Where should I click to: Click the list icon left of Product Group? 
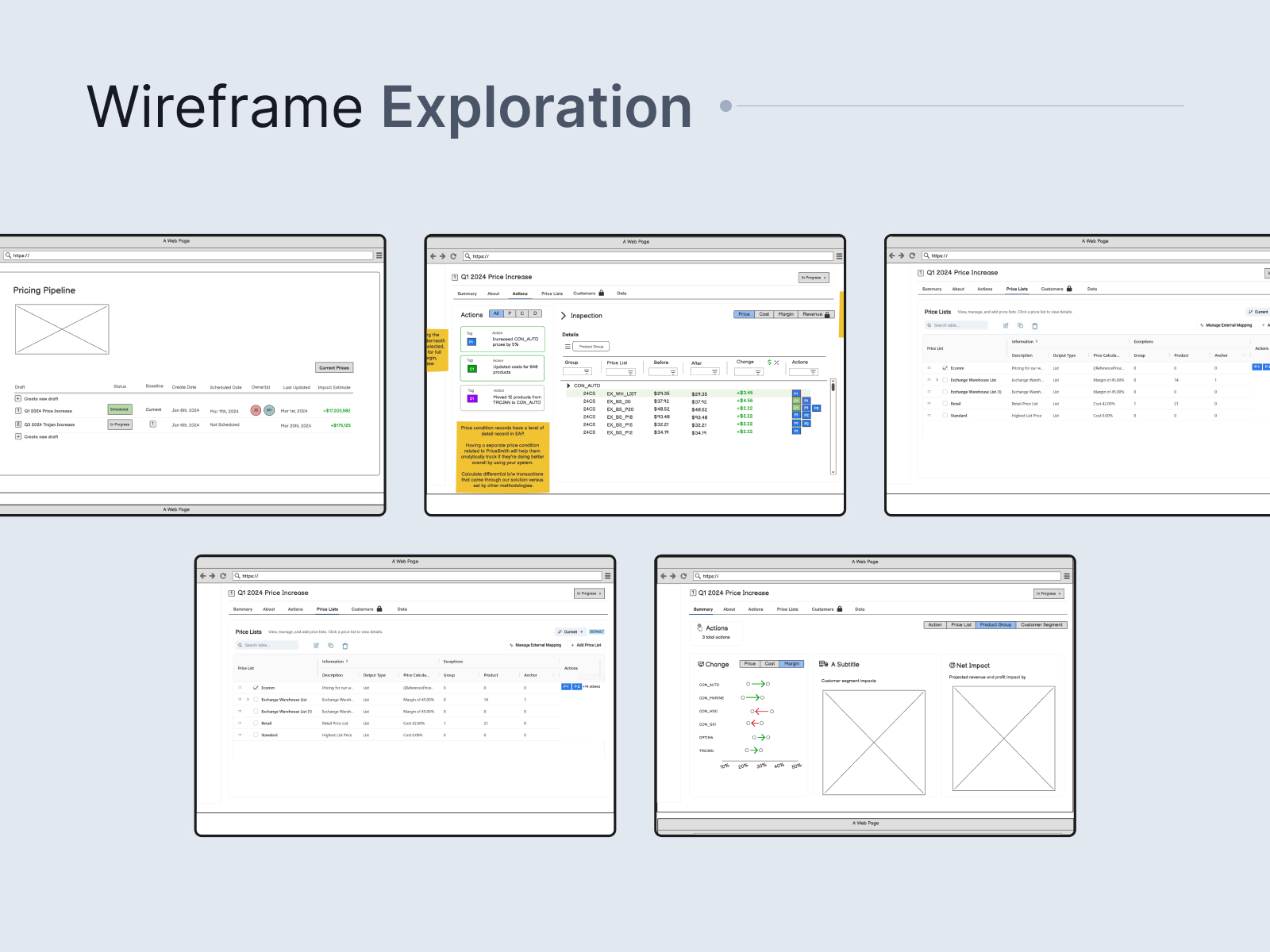click(x=568, y=347)
